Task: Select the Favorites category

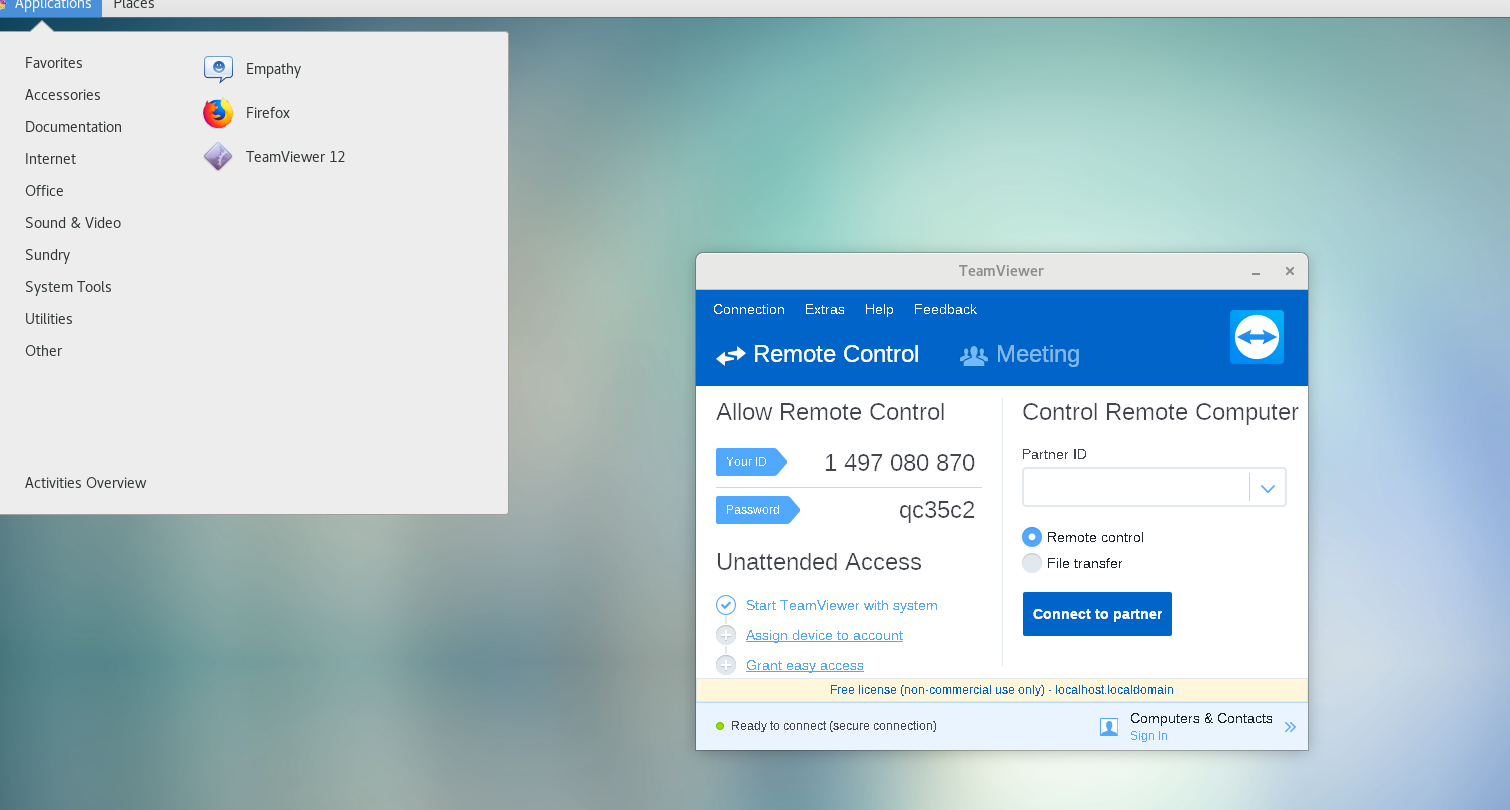Action: tap(54, 63)
